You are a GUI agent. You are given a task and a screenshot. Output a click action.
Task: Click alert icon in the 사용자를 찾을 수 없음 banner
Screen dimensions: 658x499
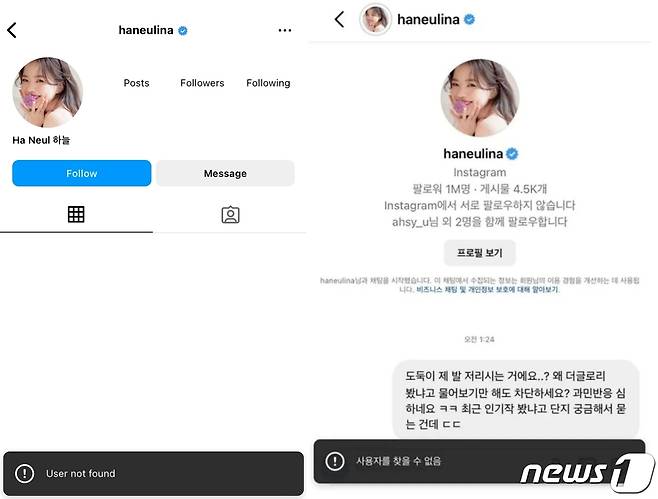click(x=334, y=461)
